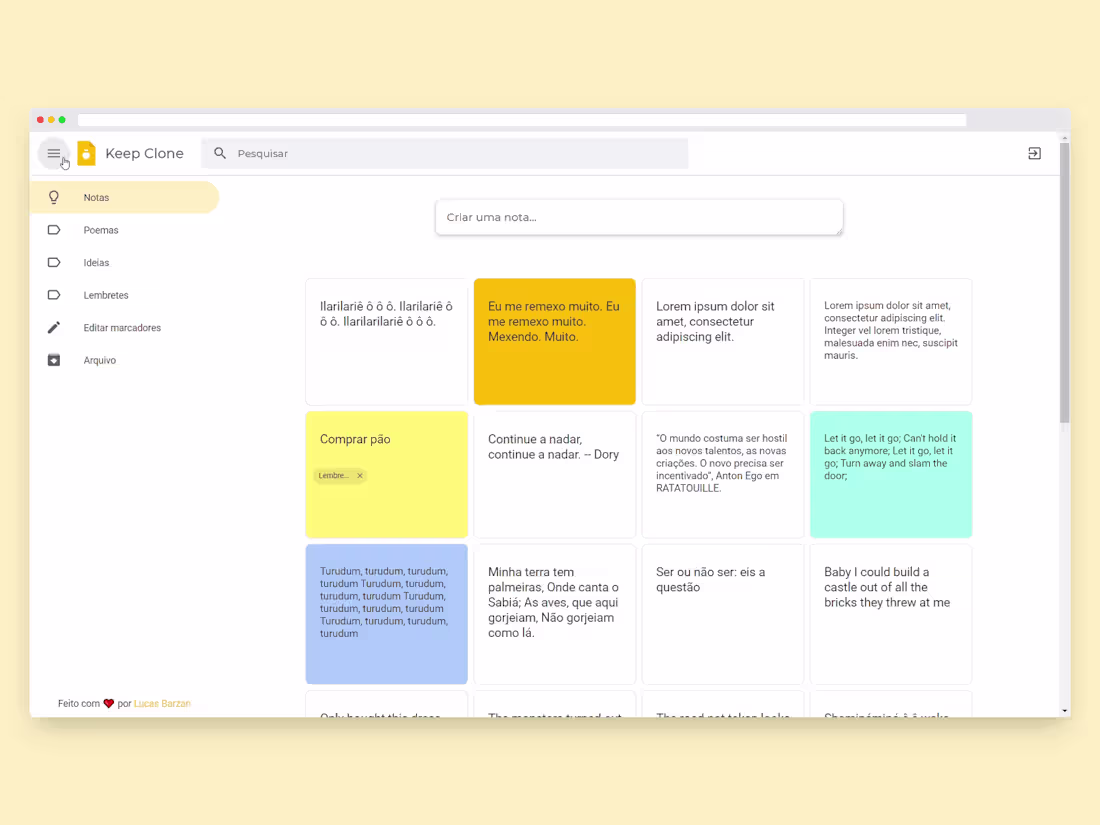Select the Notas lightbulb icon
The height and width of the screenshot is (825, 1100).
pyautogui.click(x=53, y=197)
